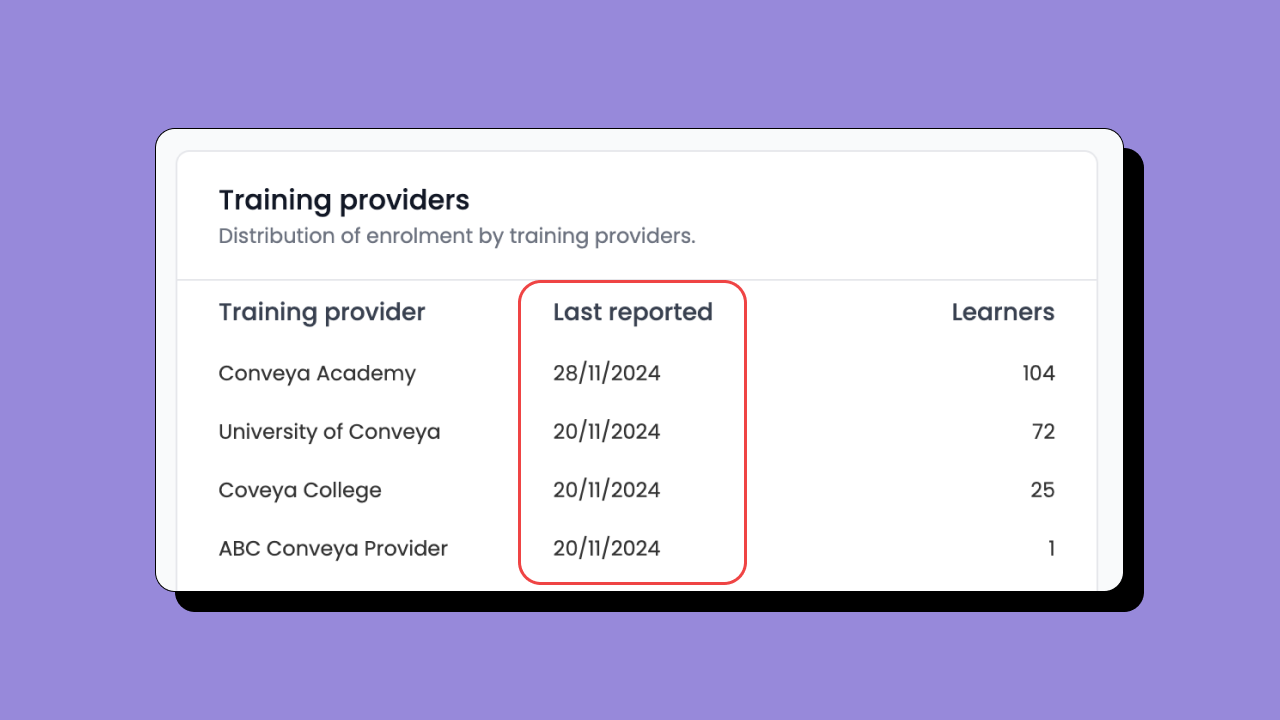Click the enrolment distribution subtitle text
Viewport: 1280px width, 720px height.
(456, 237)
